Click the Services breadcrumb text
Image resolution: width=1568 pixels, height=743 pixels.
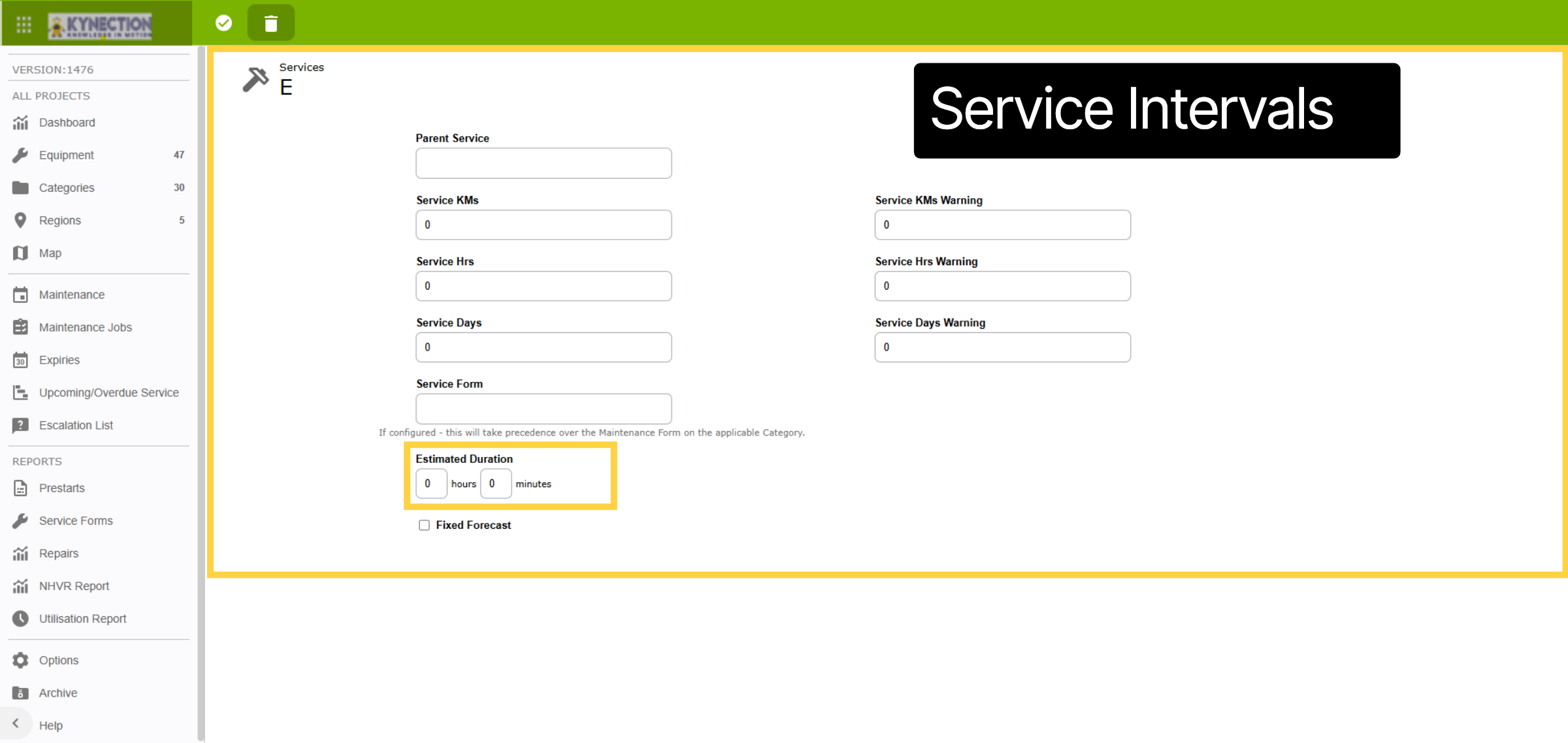302,67
